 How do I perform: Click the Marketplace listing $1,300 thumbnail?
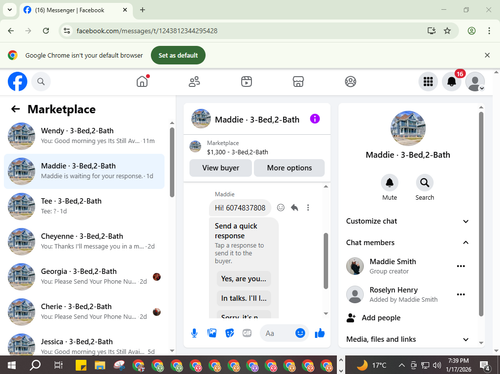click(x=195, y=147)
